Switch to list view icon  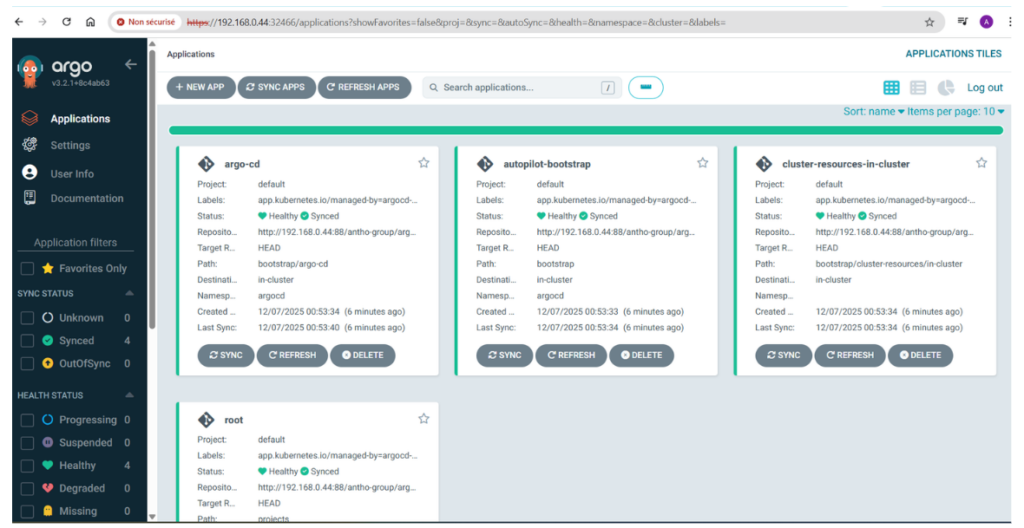click(x=918, y=88)
